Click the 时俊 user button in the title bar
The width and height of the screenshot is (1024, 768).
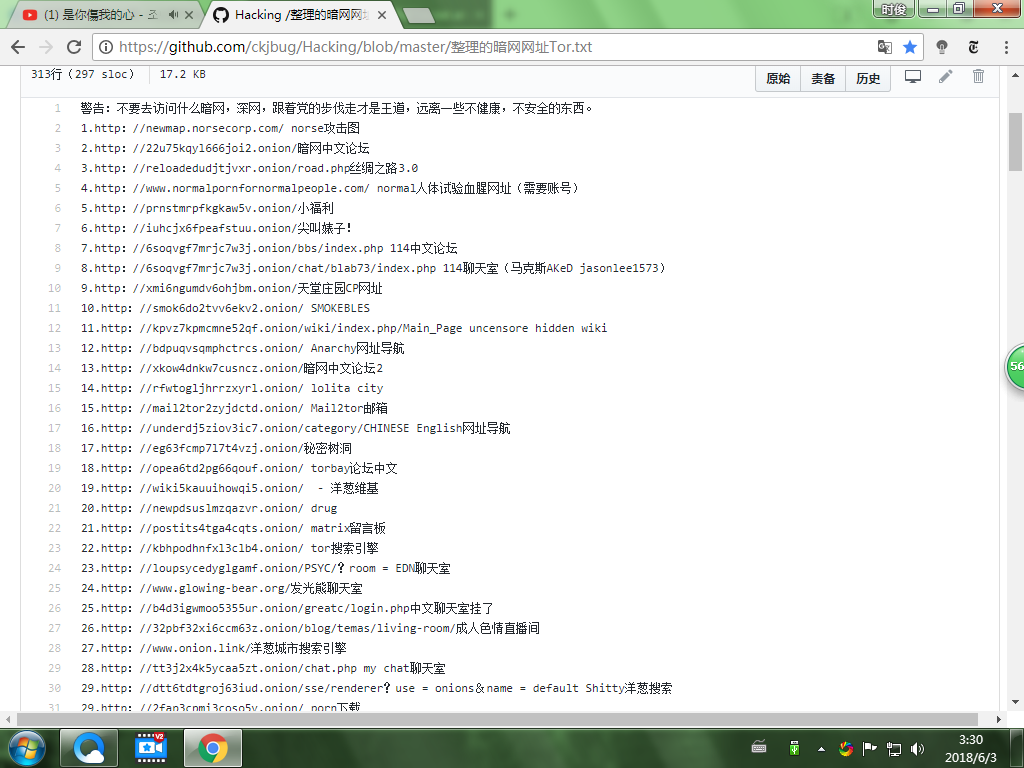click(x=894, y=9)
